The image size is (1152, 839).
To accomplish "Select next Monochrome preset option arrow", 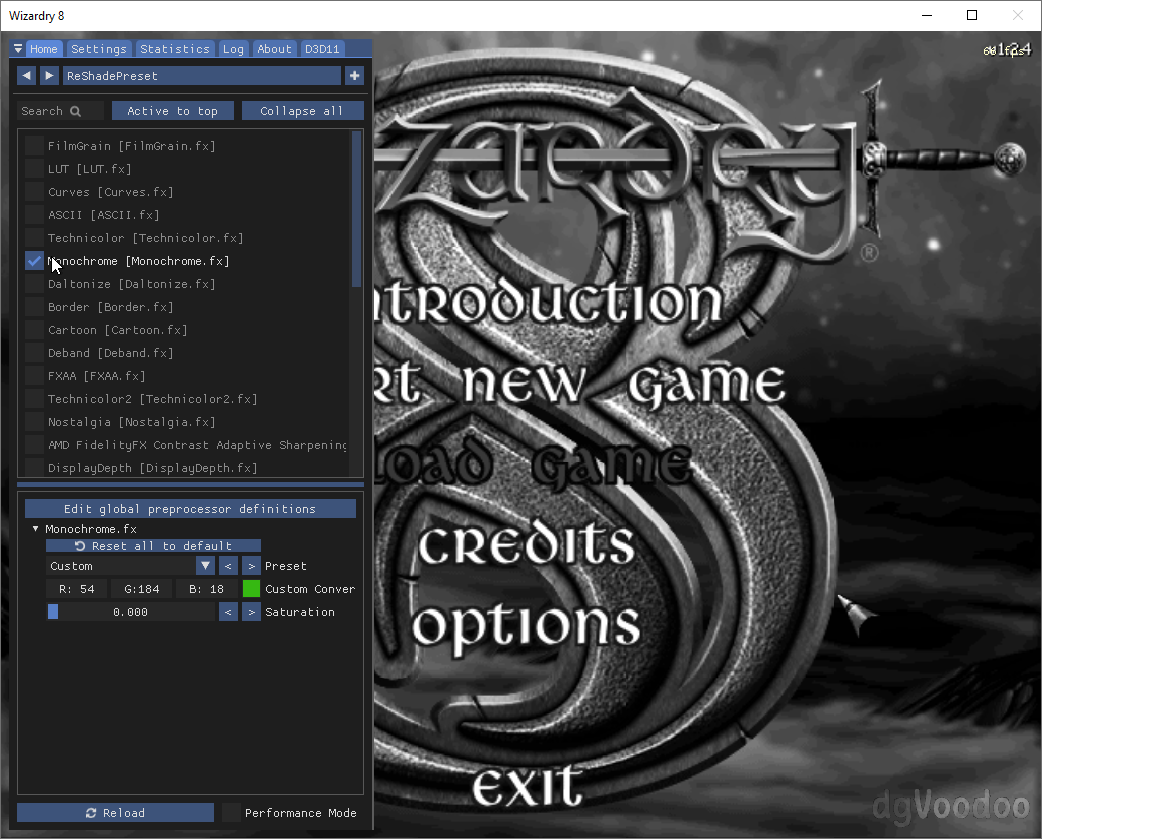I will tap(251, 566).
